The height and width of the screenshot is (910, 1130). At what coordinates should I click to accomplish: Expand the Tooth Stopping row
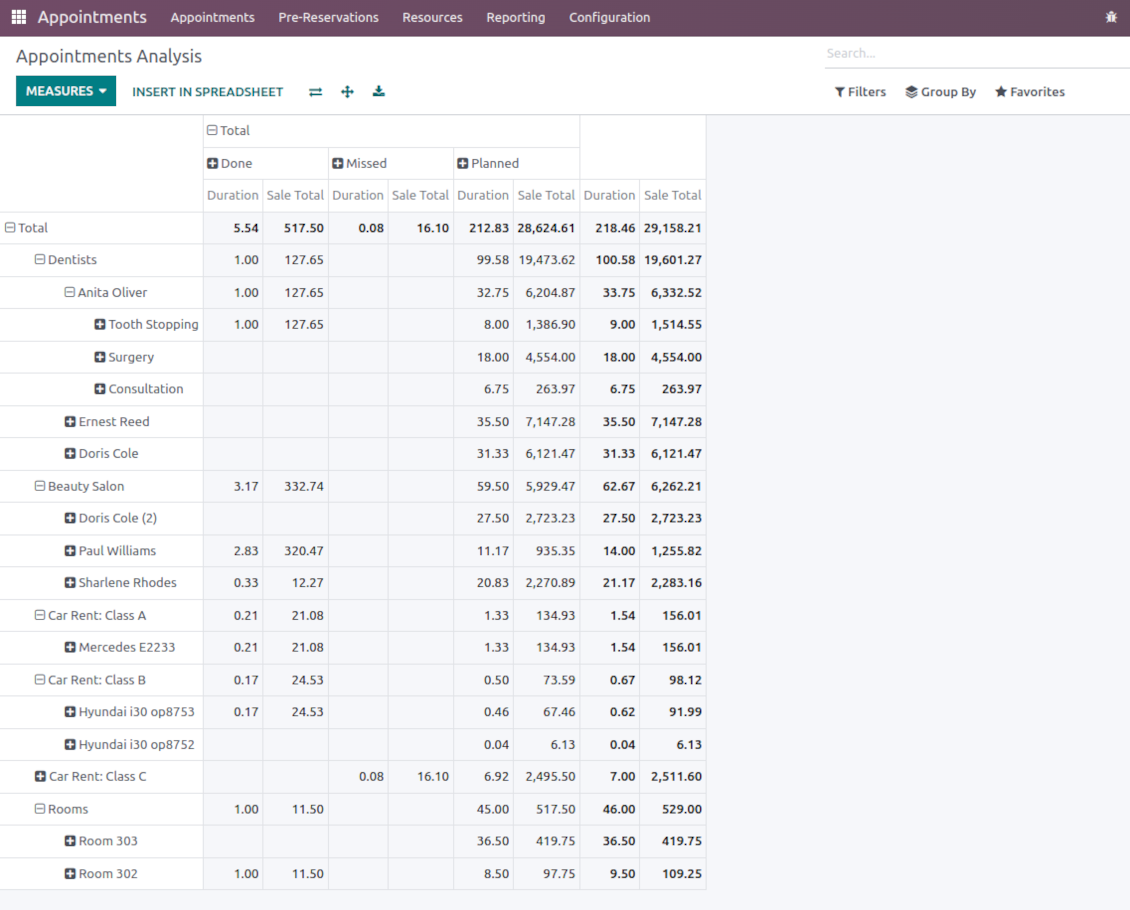[x=146, y=324]
